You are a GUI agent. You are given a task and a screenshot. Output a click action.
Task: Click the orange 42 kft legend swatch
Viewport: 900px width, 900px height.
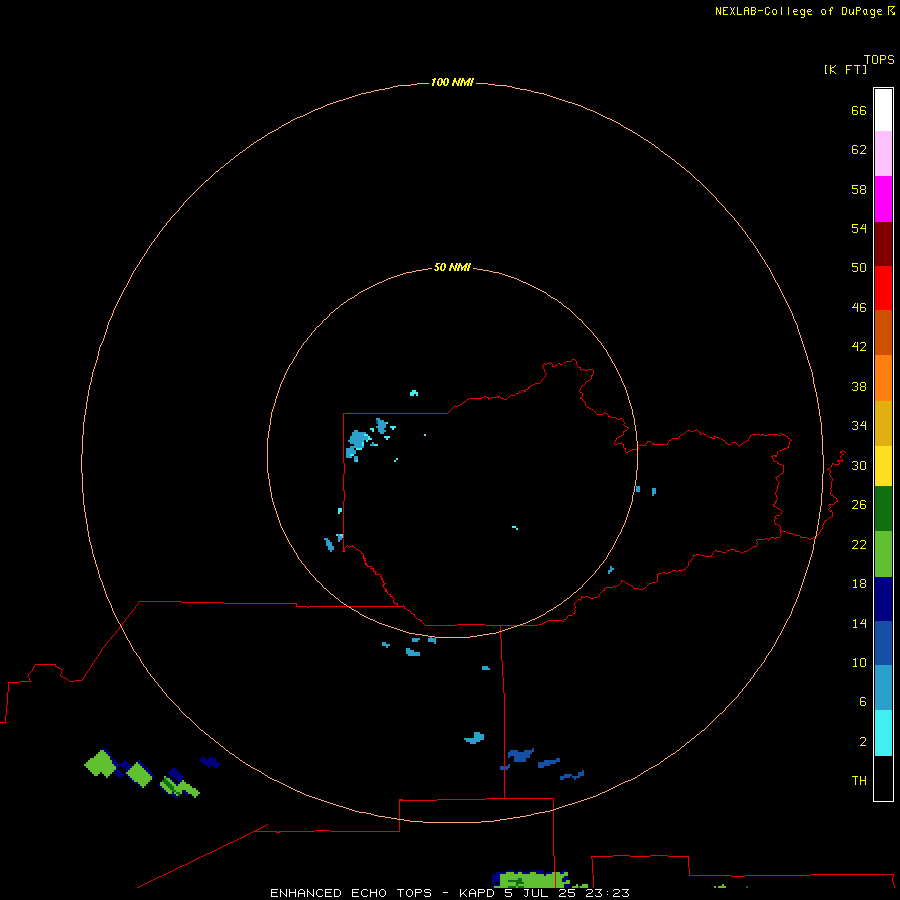[883, 378]
